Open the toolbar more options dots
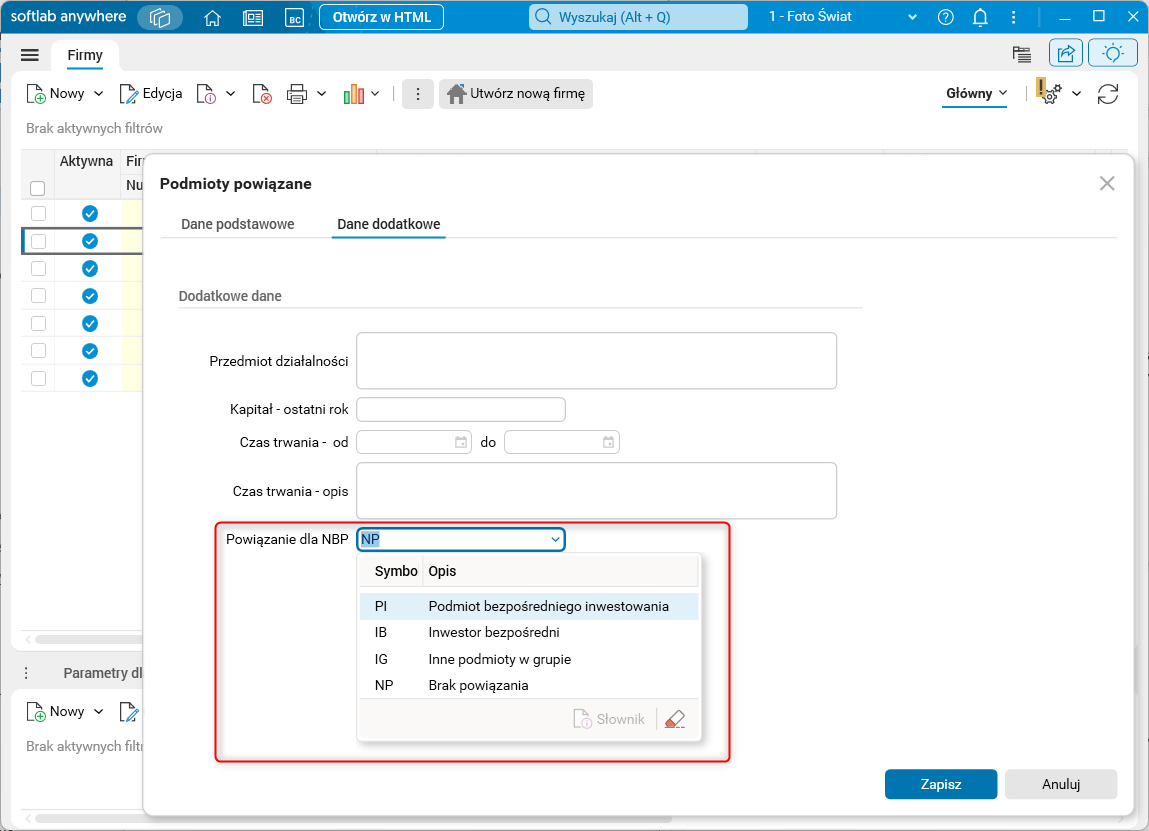 pyautogui.click(x=418, y=94)
